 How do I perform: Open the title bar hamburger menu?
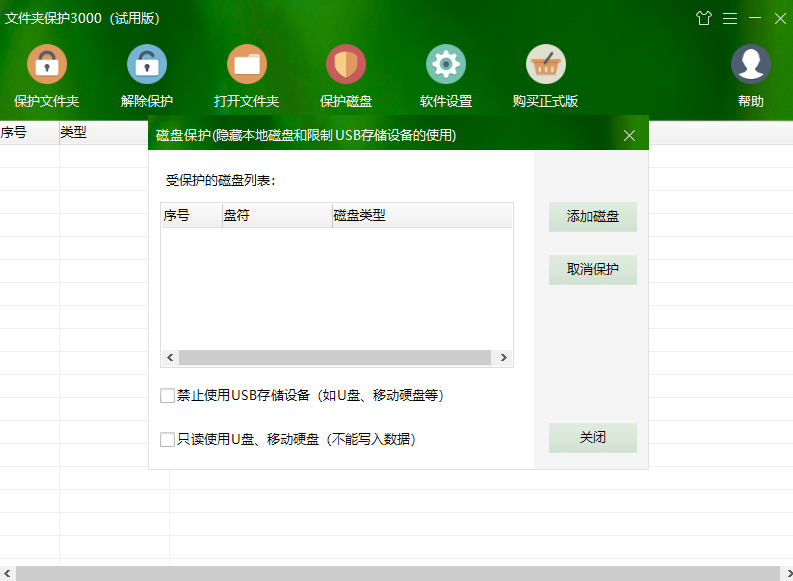point(730,18)
